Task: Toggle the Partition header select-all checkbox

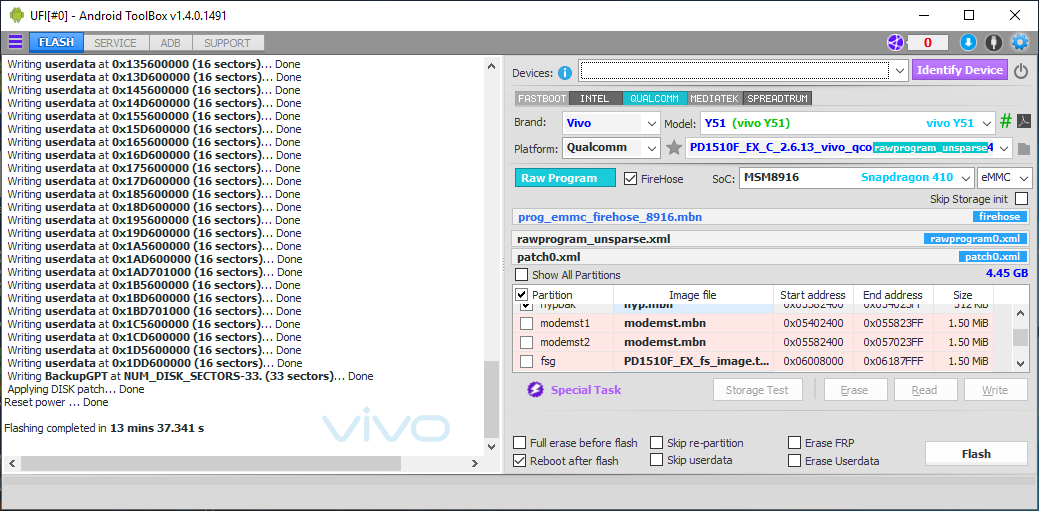Action: coord(521,294)
